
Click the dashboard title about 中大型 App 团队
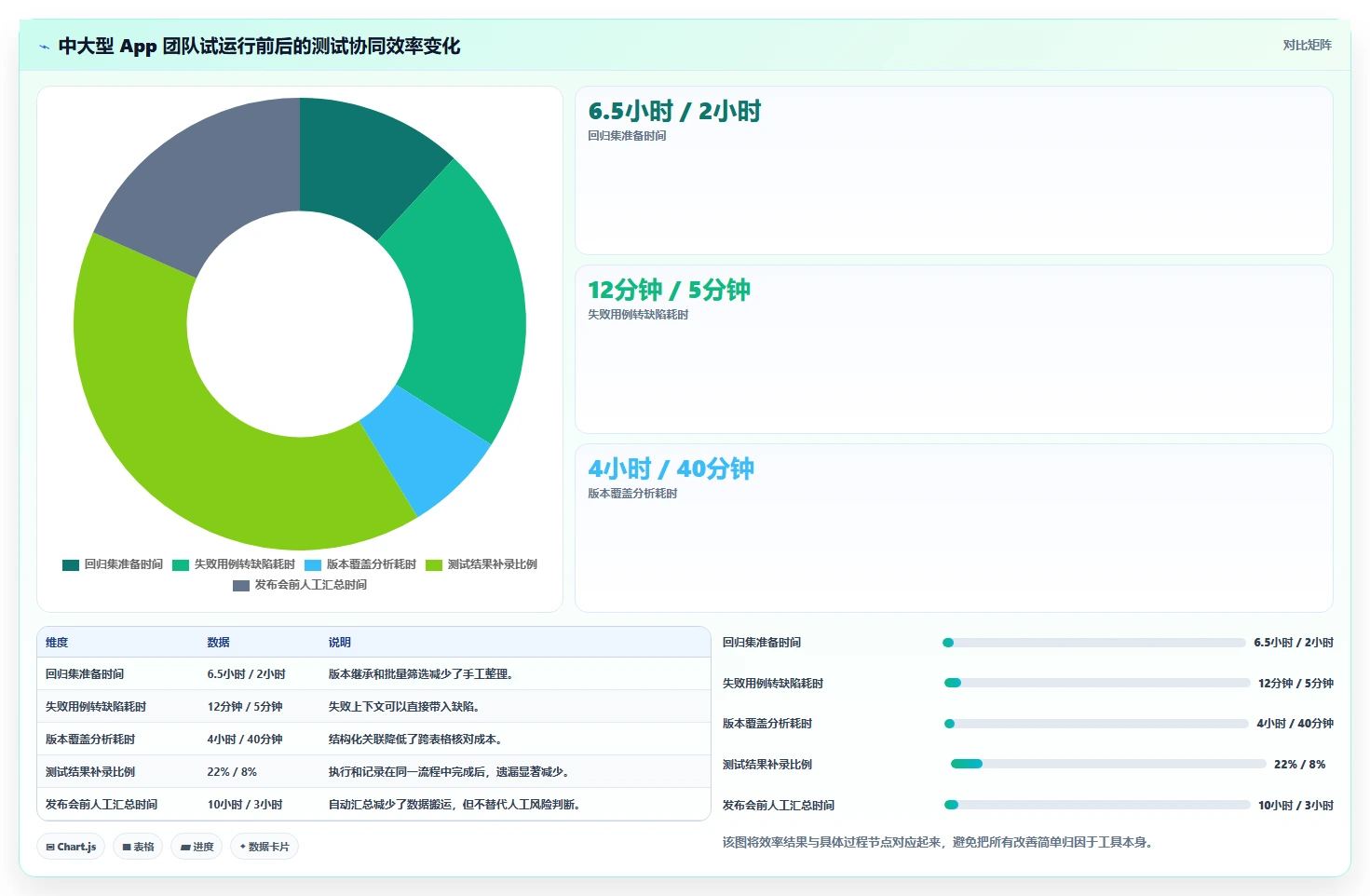click(259, 47)
